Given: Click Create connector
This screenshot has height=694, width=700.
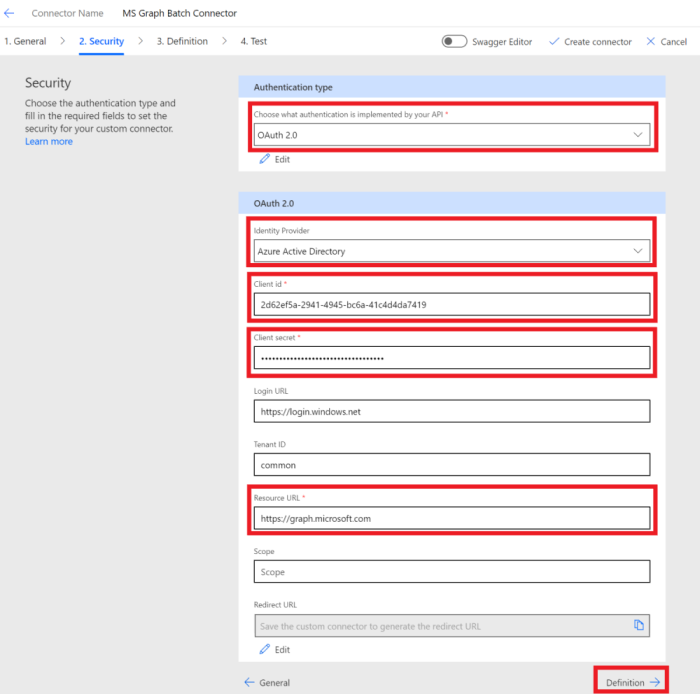Looking at the screenshot, I should pos(590,42).
